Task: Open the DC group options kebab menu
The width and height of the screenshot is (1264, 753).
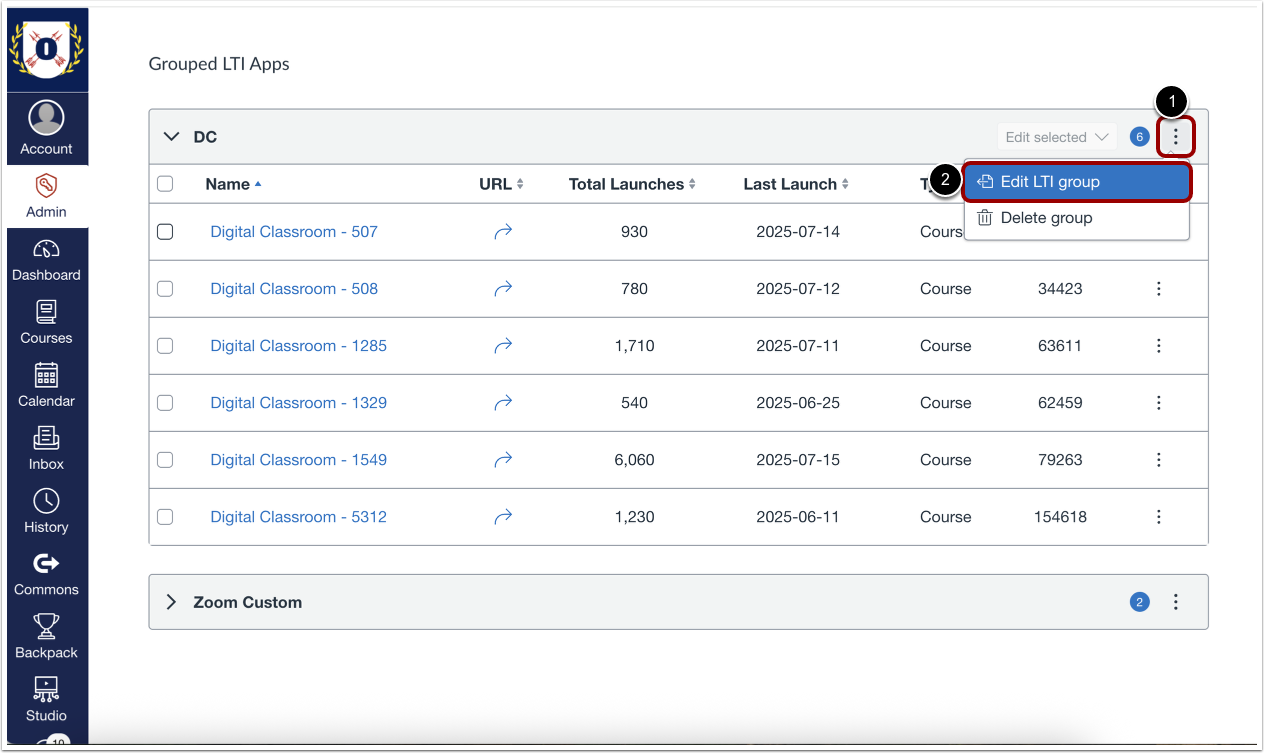Action: click(1176, 137)
